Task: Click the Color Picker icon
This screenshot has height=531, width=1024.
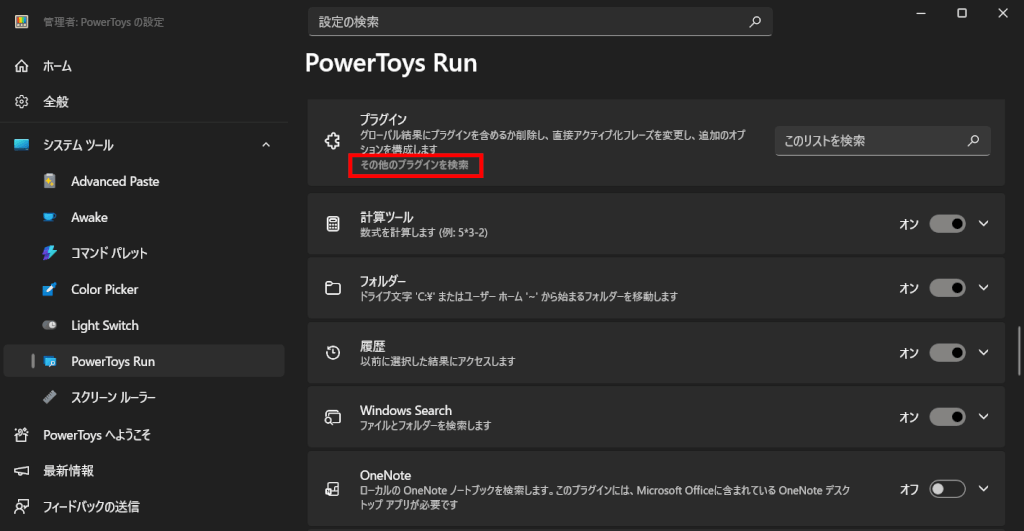Action: [x=50, y=289]
